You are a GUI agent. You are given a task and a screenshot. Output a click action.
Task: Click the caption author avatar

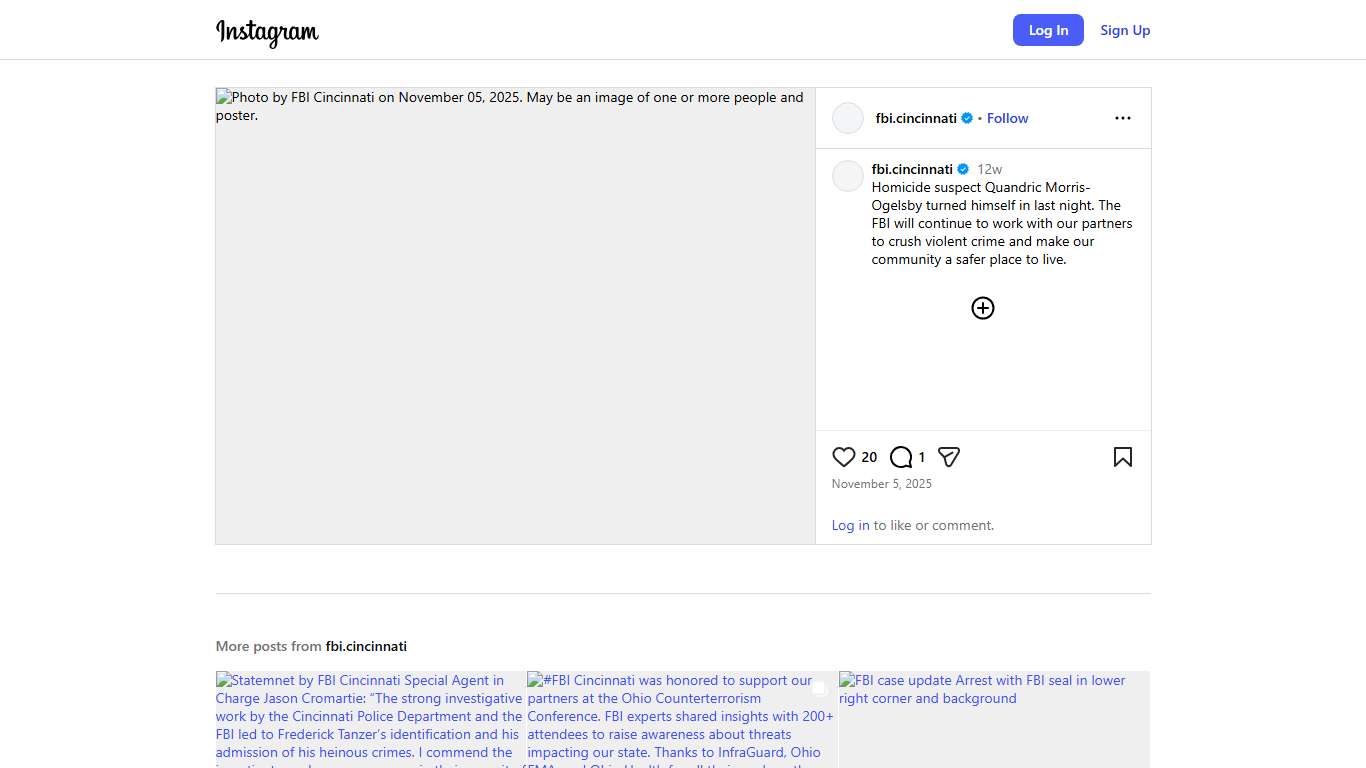[x=848, y=176]
